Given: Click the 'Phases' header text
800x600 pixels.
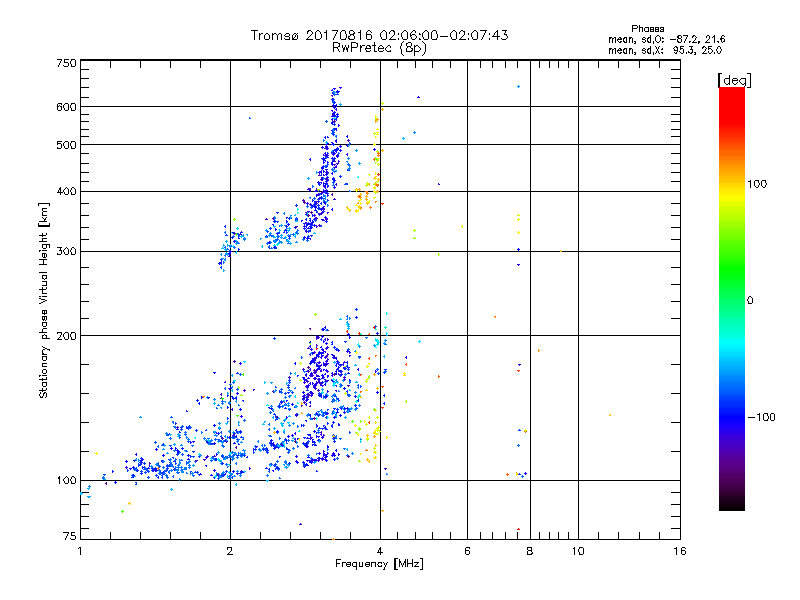Looking at the screenshot, I should 647,29.
